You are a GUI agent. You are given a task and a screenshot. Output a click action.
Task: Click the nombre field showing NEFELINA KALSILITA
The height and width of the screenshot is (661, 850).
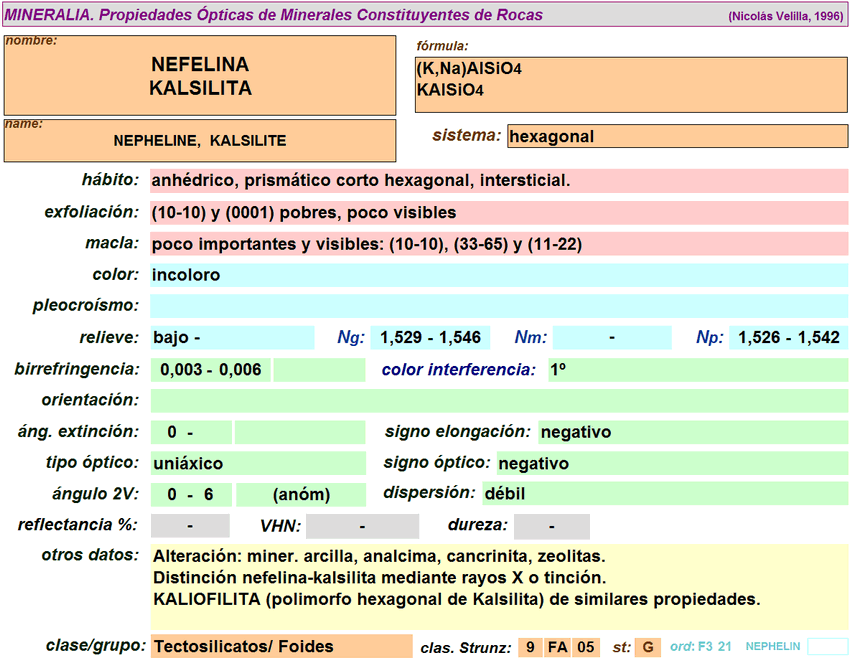[200, 76]
